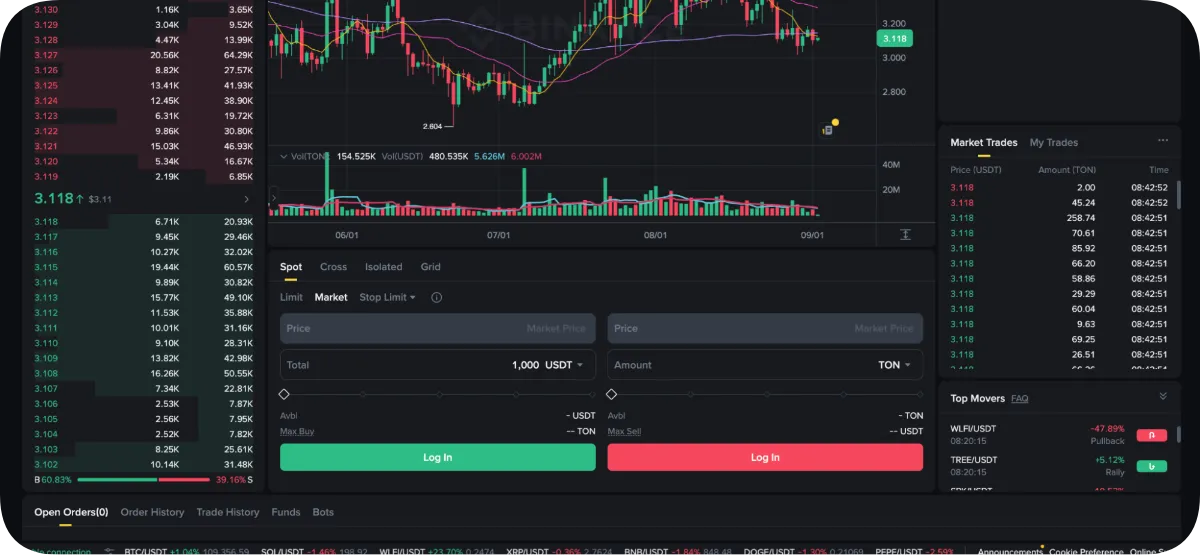Select the 3.125 ask price row
Screen dimensions: 1200x555
143,86
